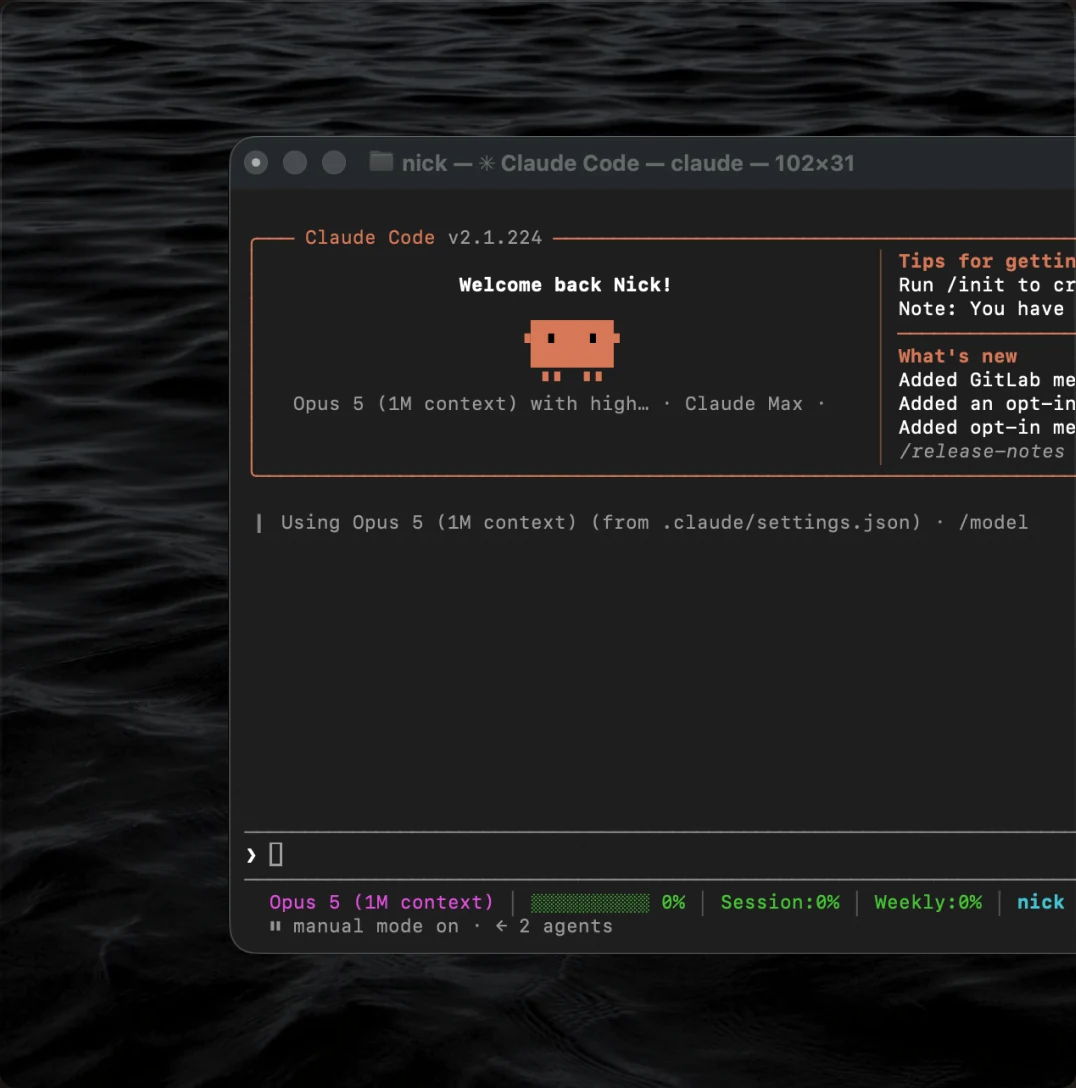This screenshot has height=1088, width=1076.
Task: Click the manual mode pause icon
Action: [275, 926]
